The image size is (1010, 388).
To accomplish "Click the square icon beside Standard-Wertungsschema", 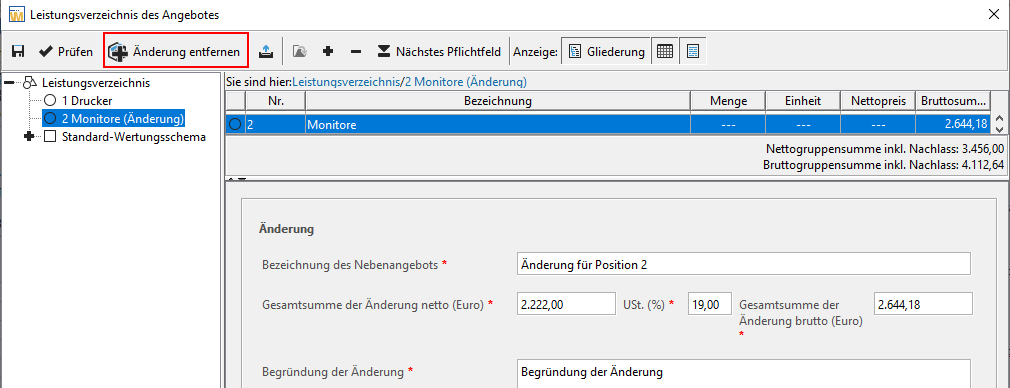I will pos(50,137).
